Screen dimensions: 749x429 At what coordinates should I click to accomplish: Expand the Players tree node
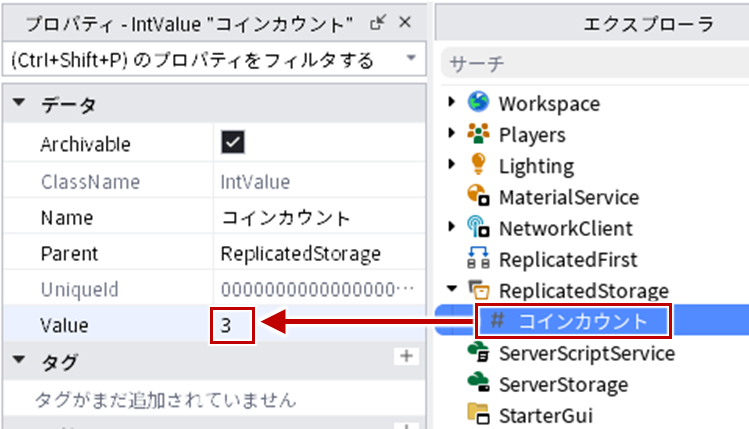(451, 133)
